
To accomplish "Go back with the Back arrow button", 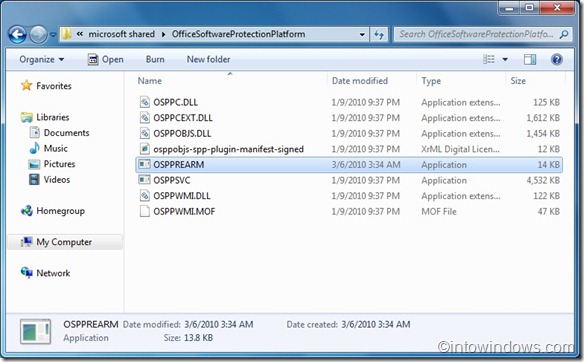I will point(17,35).
